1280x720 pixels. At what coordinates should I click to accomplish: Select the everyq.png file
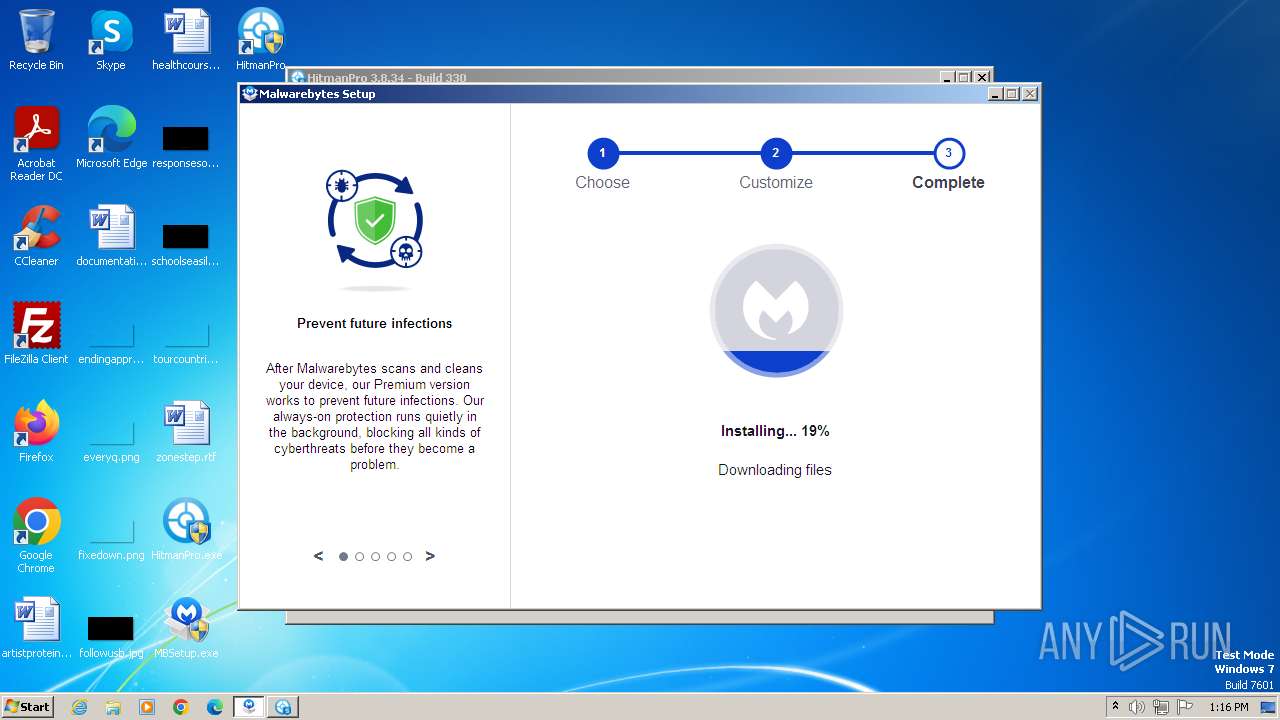[111, 441]
